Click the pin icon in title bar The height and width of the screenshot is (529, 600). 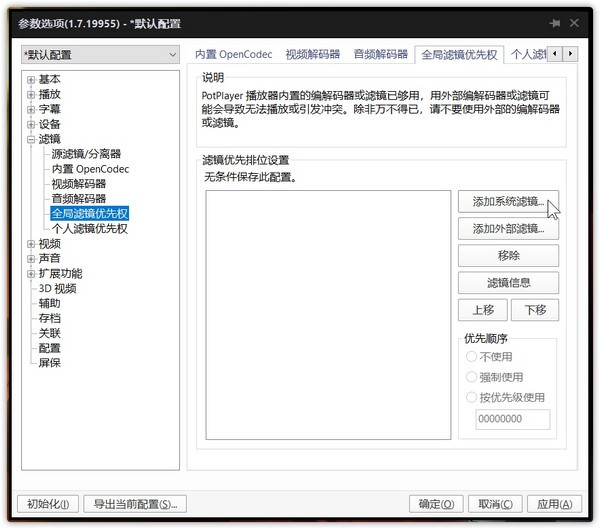click(x=553, y=22)
